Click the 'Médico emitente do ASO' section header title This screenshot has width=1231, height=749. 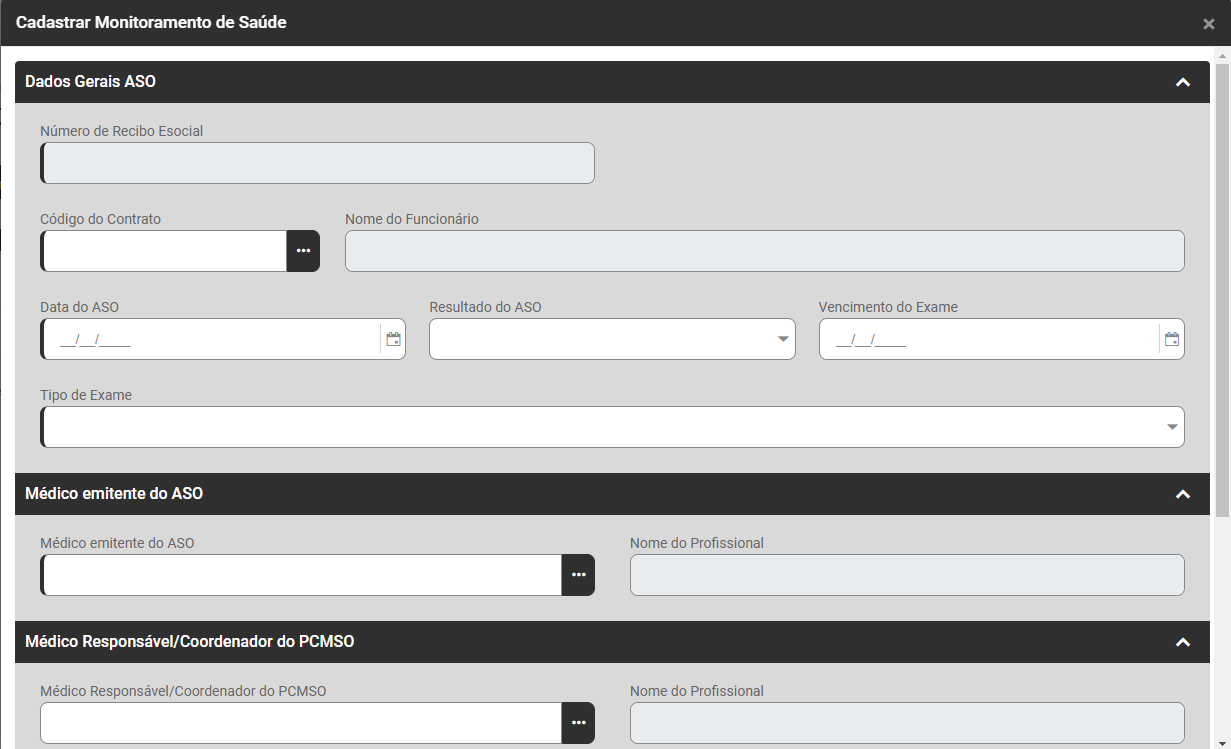(x=114, y=494)
